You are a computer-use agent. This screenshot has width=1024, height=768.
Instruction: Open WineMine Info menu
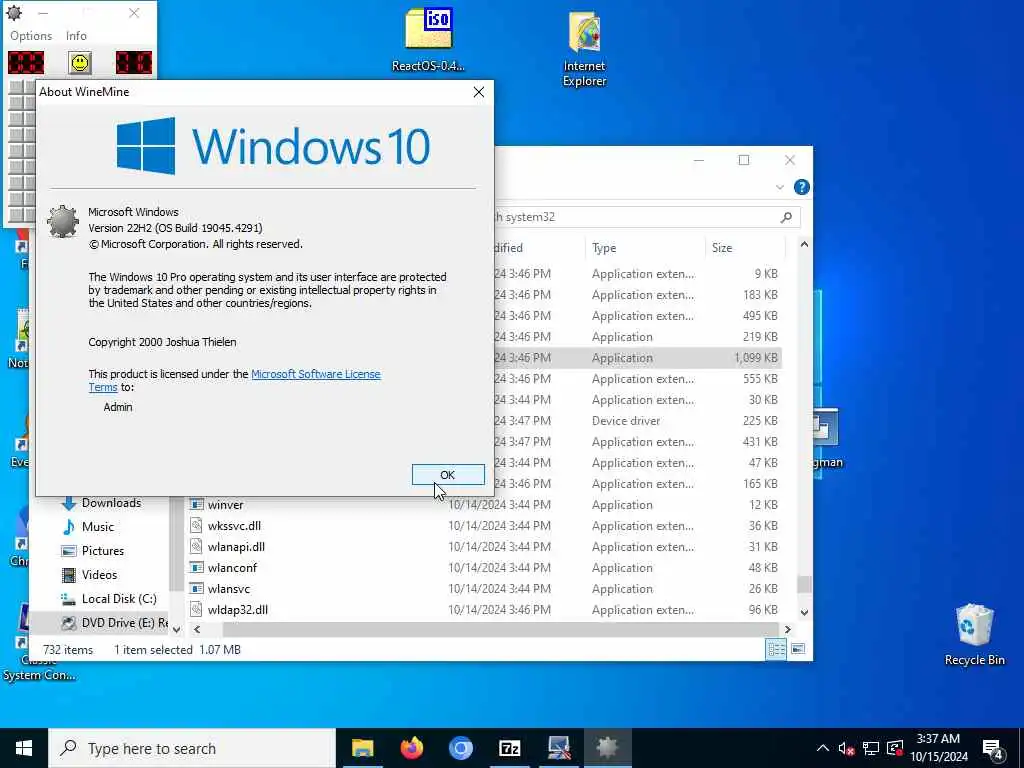click(76, 36)
